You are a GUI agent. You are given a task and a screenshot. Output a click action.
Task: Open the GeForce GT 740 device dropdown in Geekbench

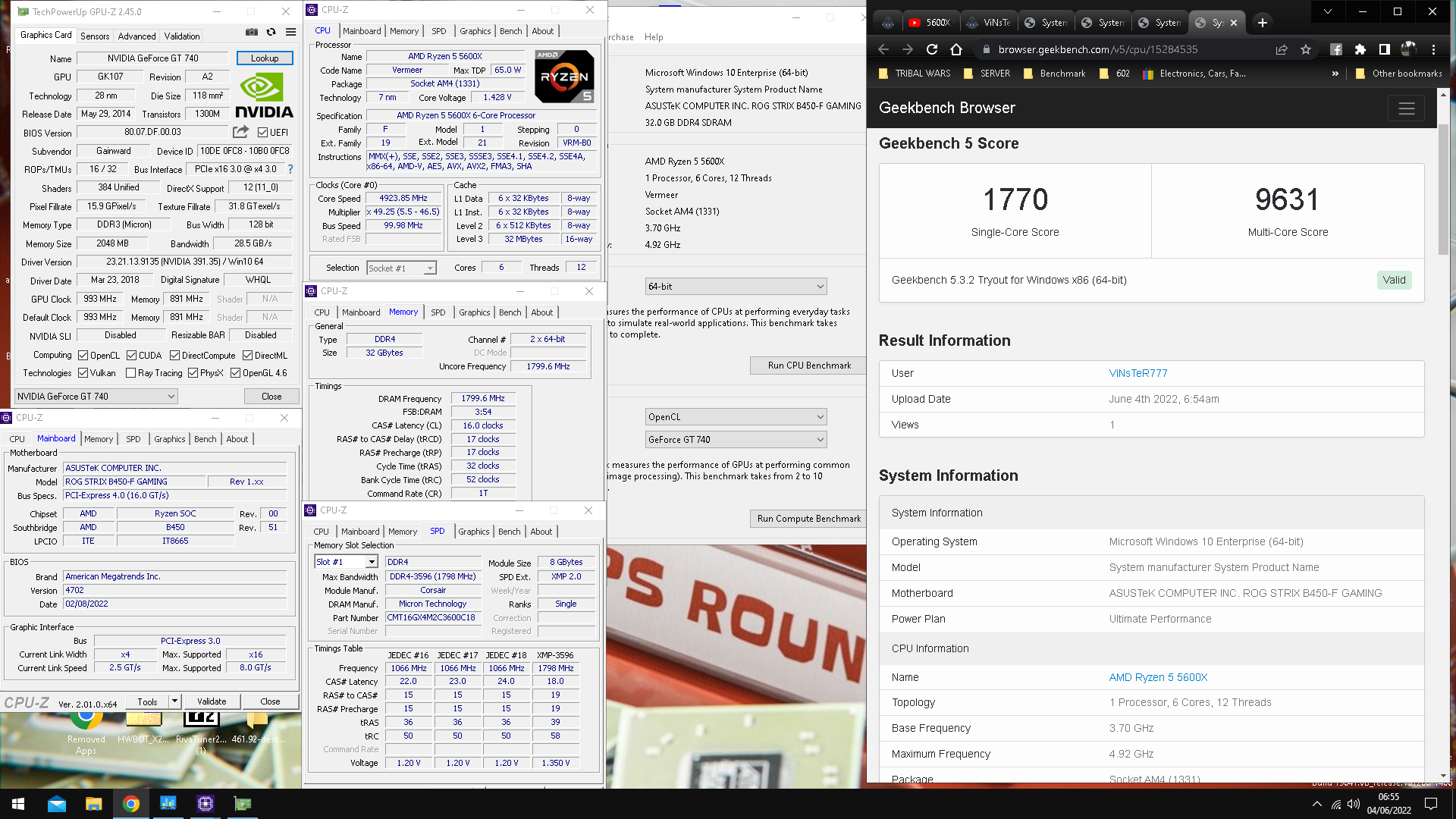[736, 440]
